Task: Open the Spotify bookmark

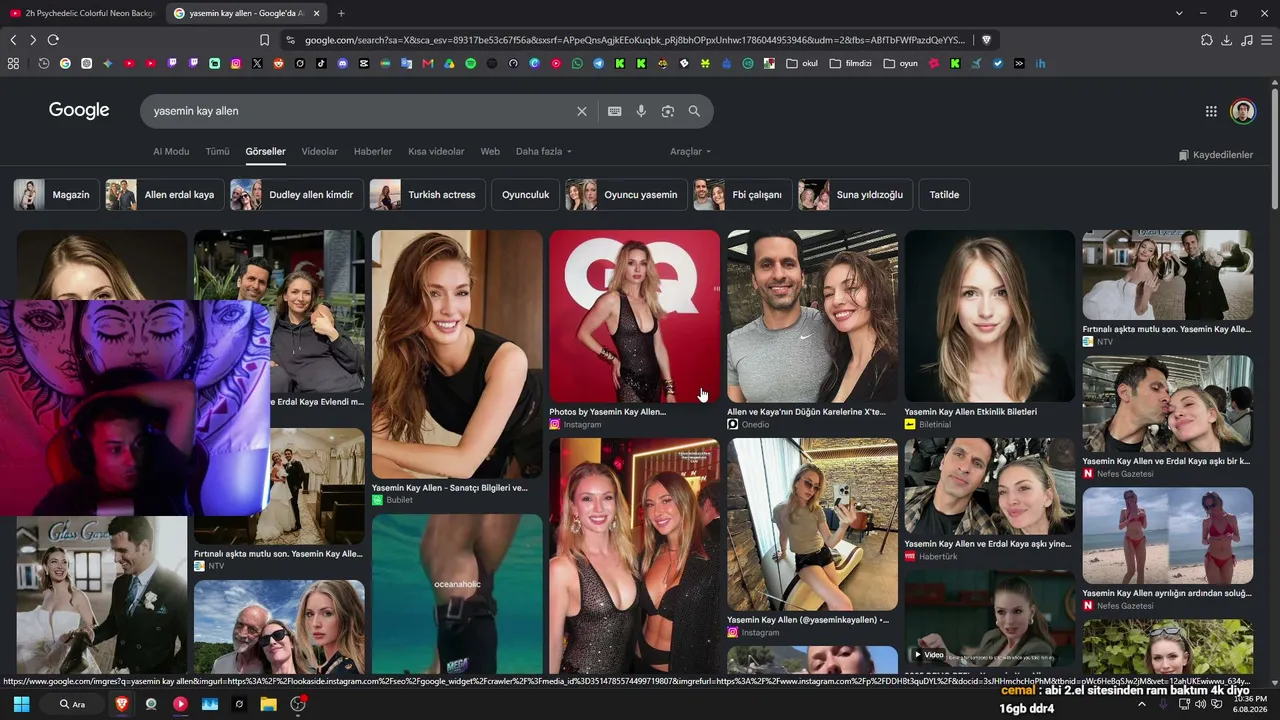Action: (x=471, y=63)
